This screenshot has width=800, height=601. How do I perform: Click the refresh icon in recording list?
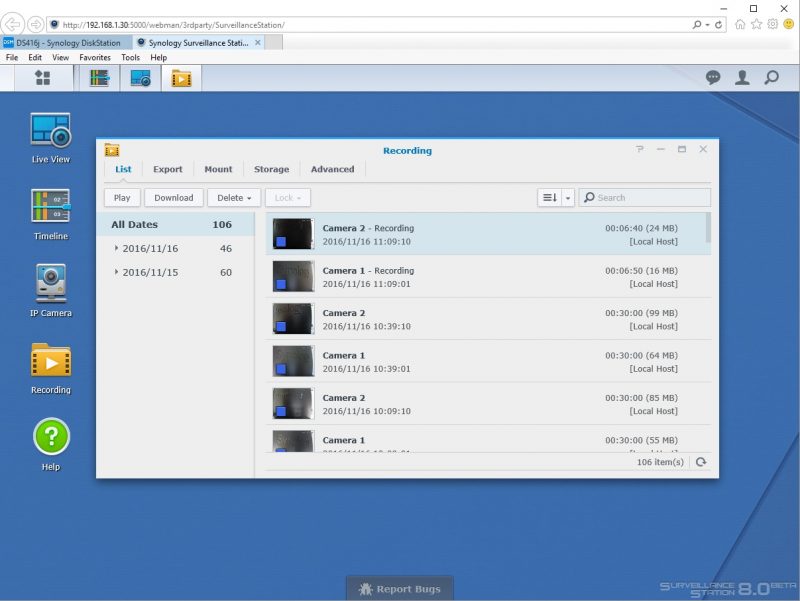[701, 462]
